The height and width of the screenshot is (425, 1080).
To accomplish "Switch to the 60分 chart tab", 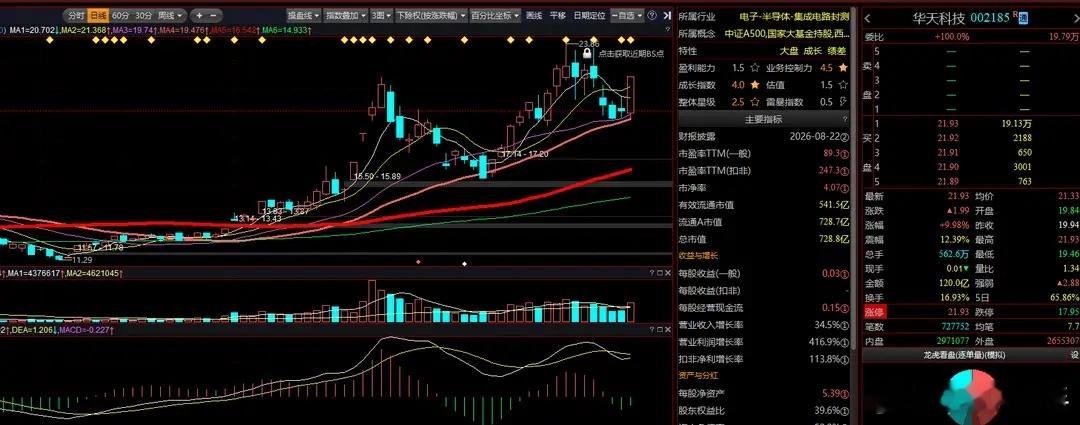I will coord(120,15).
